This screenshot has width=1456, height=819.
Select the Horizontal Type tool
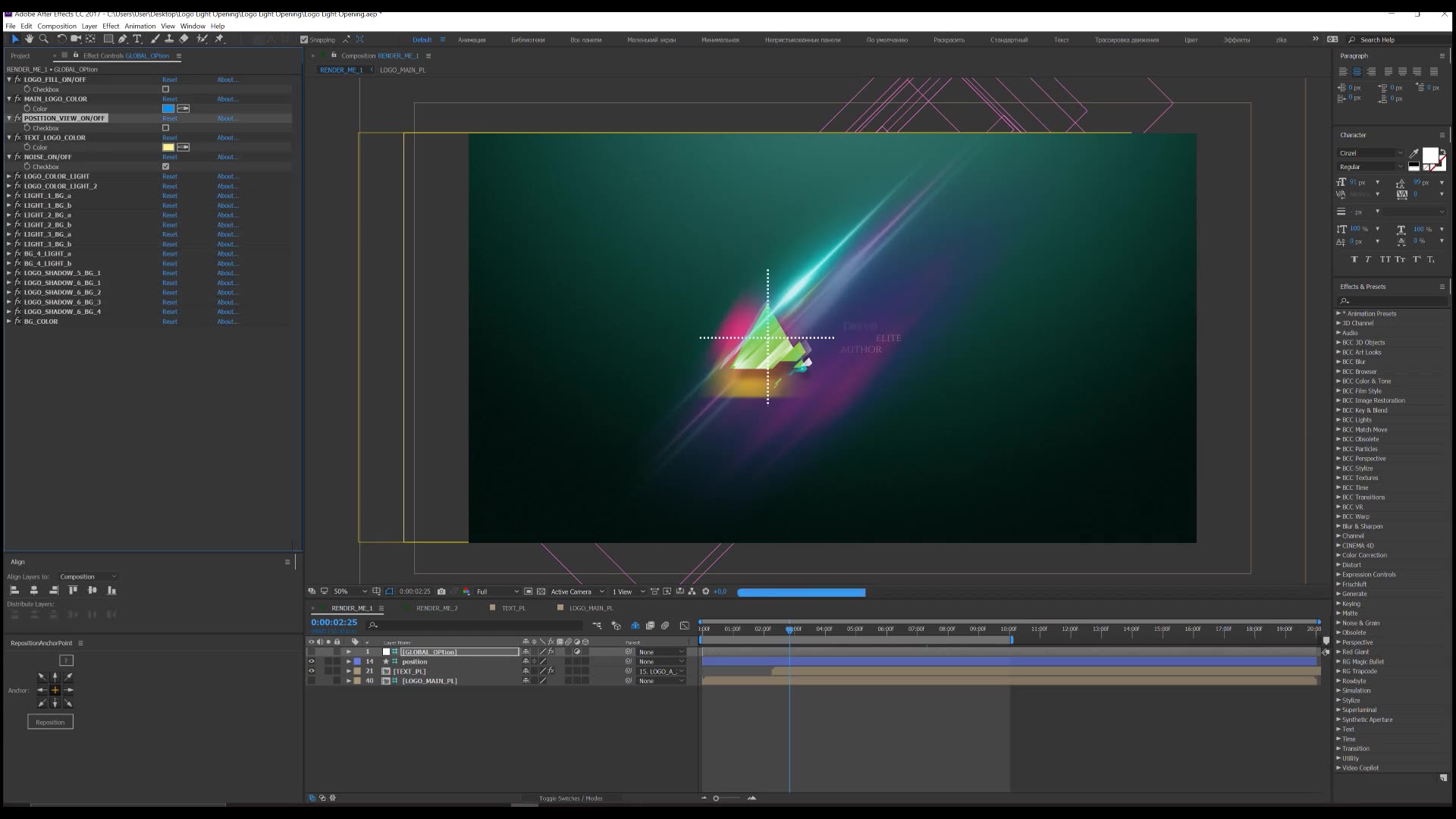tap(137, 39)
